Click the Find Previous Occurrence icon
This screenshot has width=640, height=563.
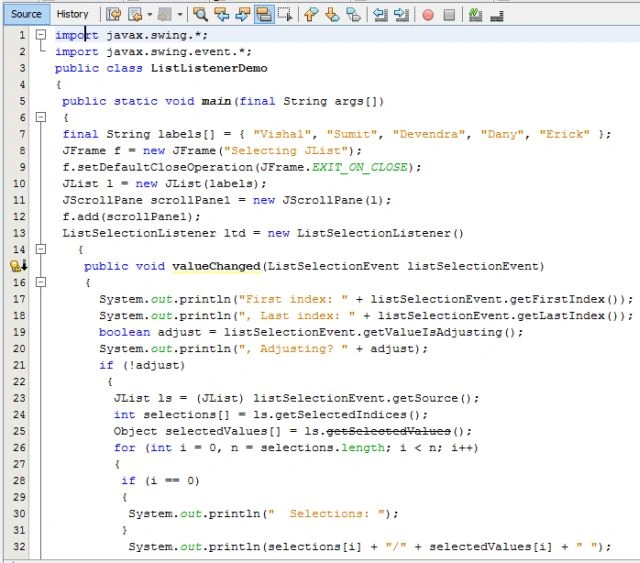(x=222, y=15)
